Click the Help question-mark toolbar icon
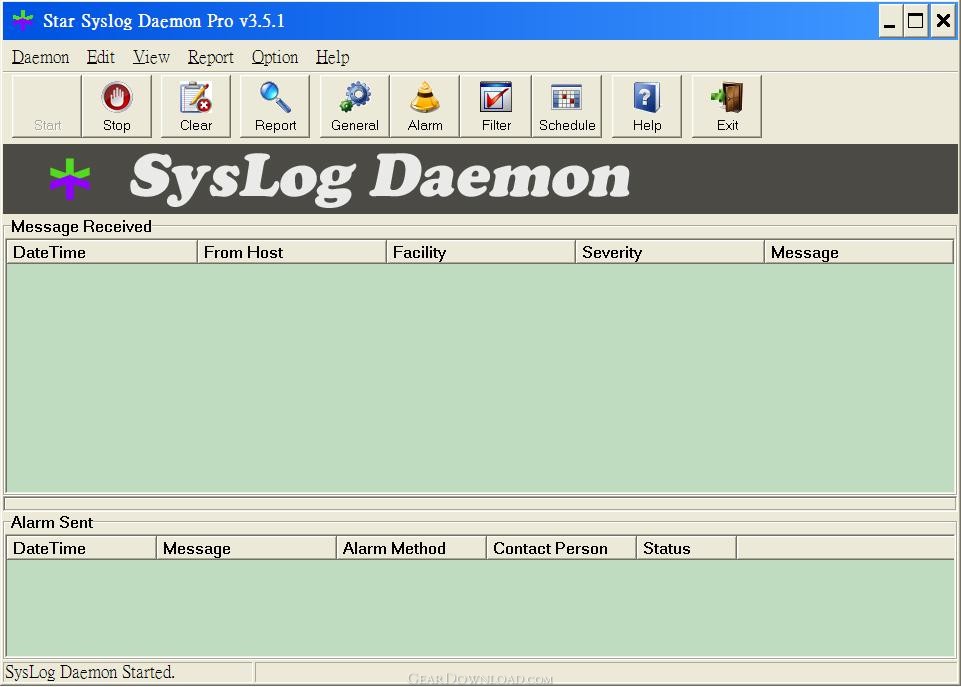This screenshot has height=687, width=961. 647,106
